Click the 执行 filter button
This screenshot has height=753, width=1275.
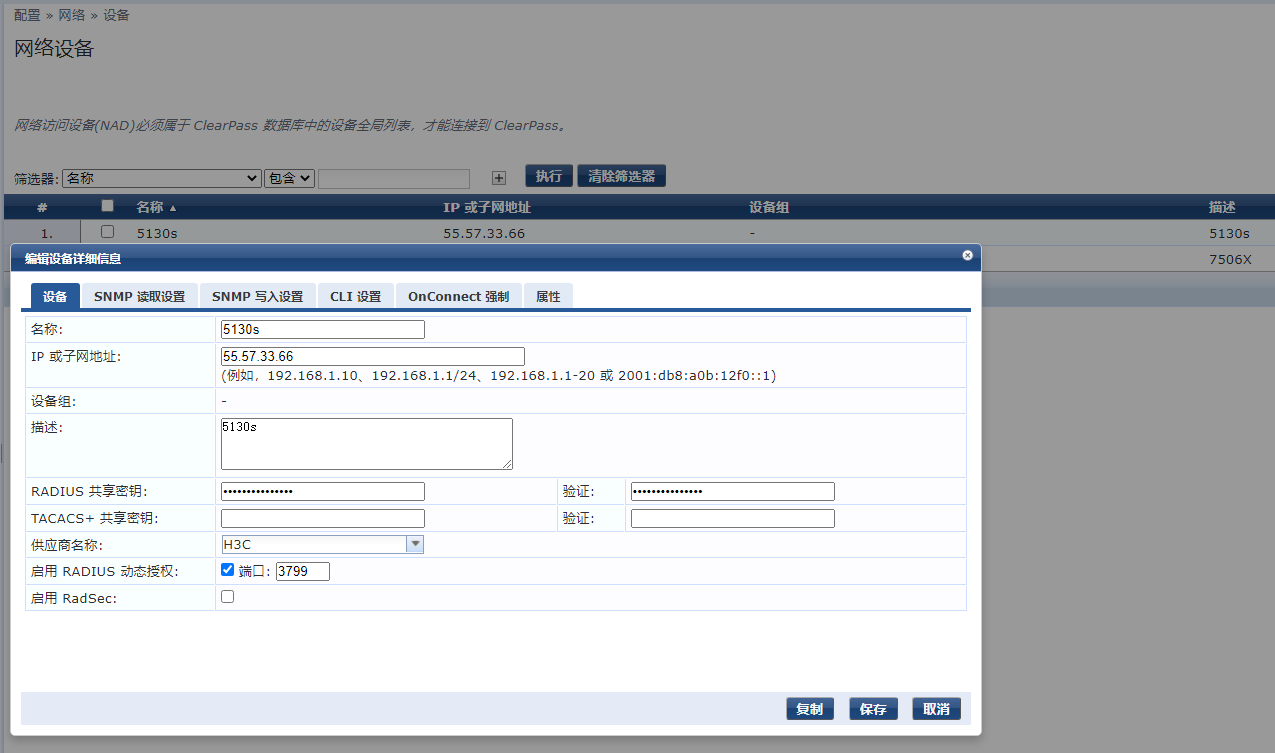(x=549, y=176)
